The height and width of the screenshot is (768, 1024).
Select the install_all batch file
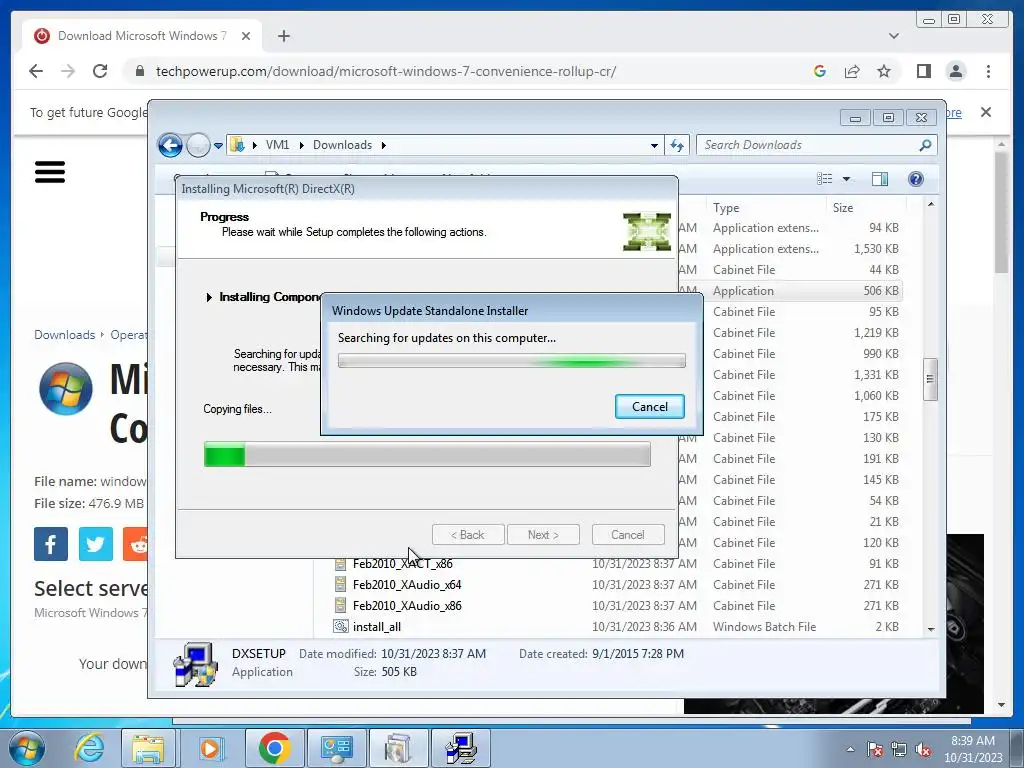[x=377, y=626]
